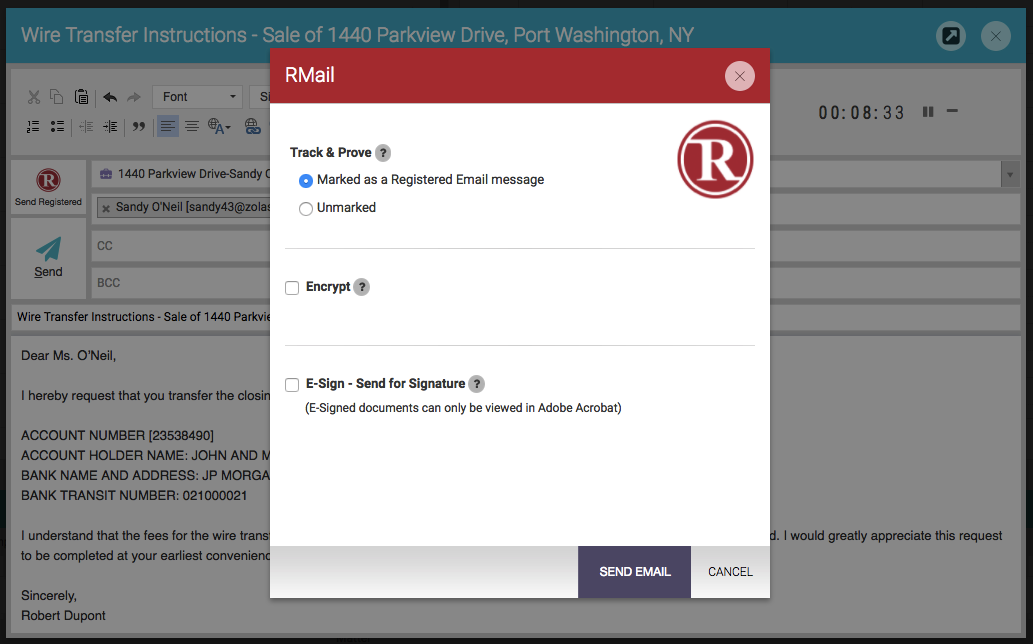
Task: Click the Send paper plane button
Action: (48, 257)
